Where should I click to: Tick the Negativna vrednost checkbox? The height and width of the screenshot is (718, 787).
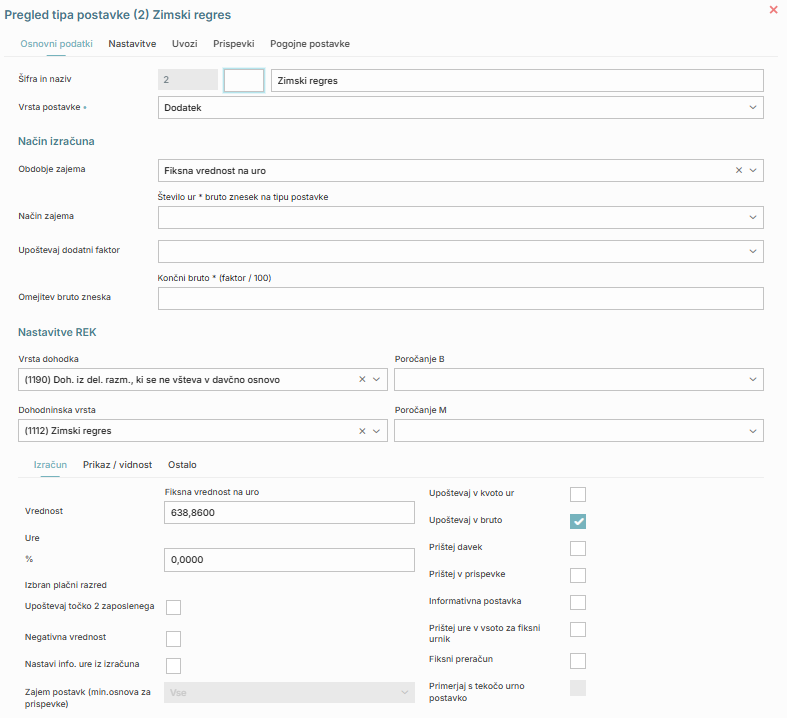click(x=173, y=638)
